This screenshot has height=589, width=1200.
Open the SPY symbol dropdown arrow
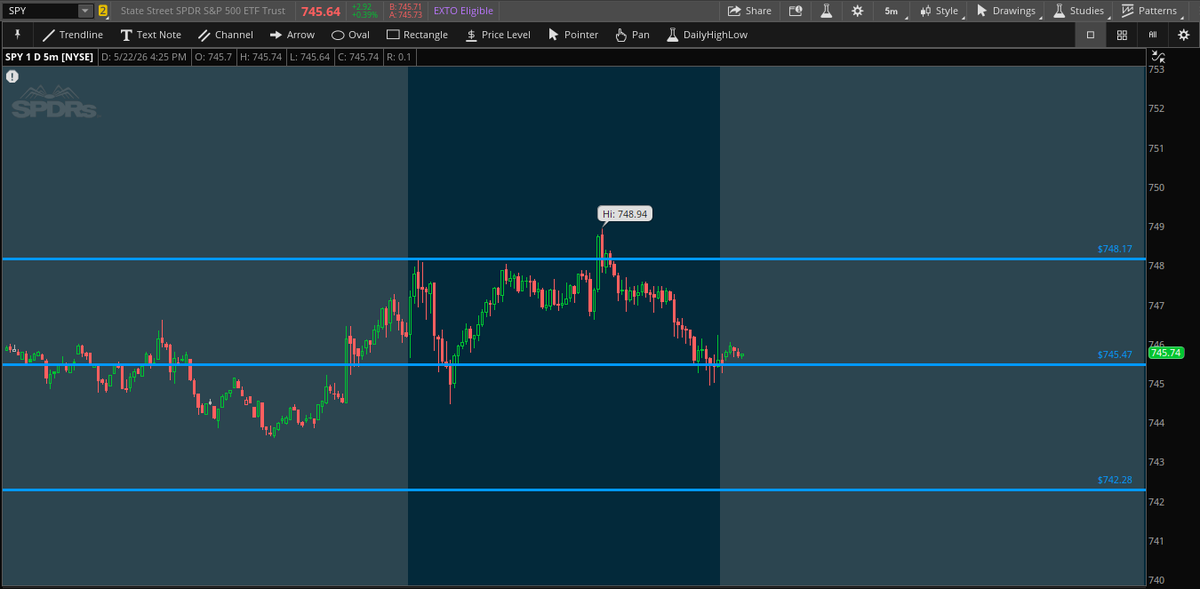[x=84, y=11]
